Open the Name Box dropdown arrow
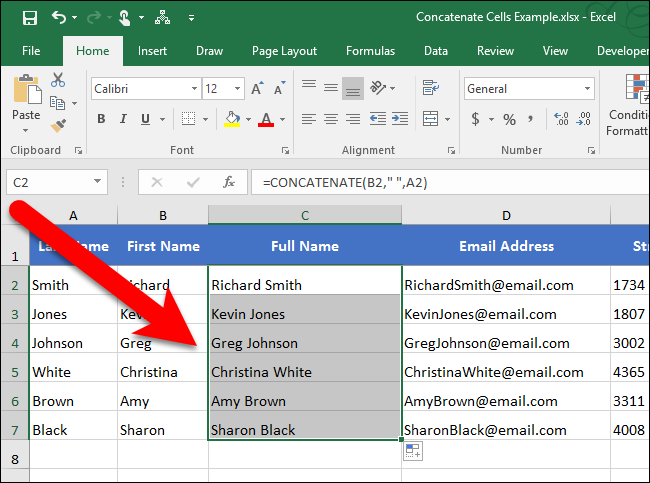650x483 pixels. coord(98,182)
